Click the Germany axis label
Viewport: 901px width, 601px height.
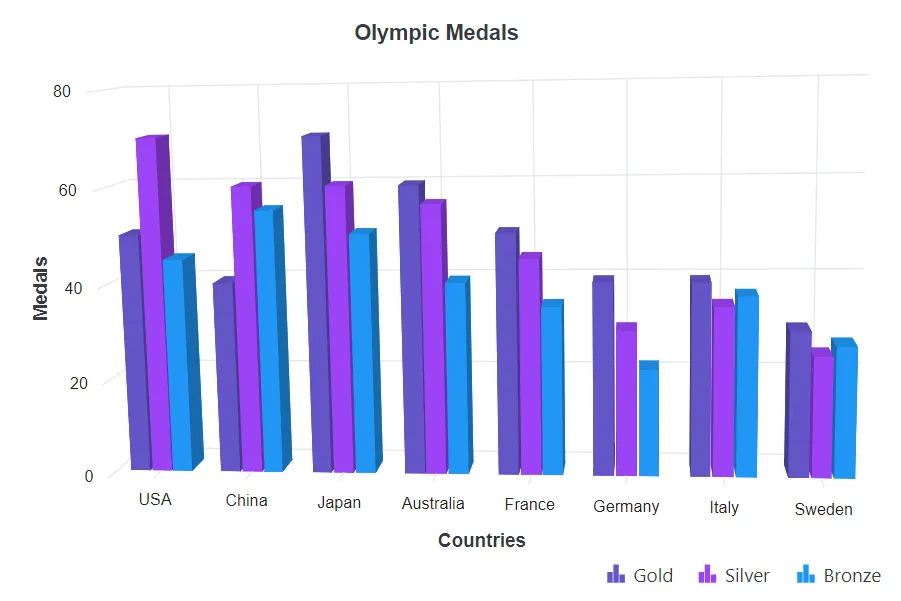(626, 507)
